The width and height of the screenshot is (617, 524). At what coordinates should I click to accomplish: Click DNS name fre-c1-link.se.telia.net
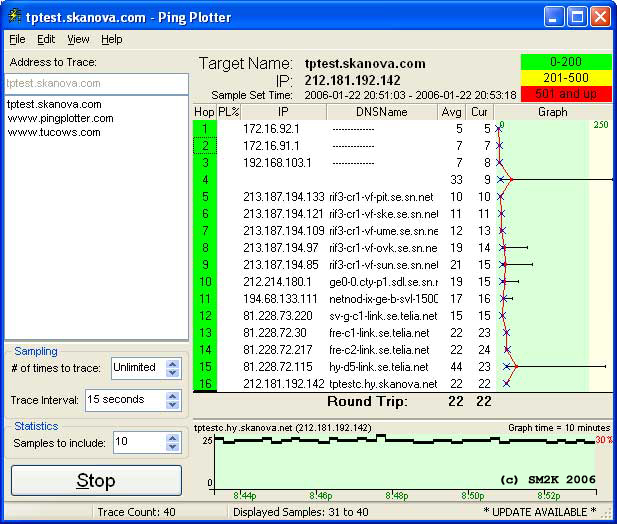tap(379, 333)
